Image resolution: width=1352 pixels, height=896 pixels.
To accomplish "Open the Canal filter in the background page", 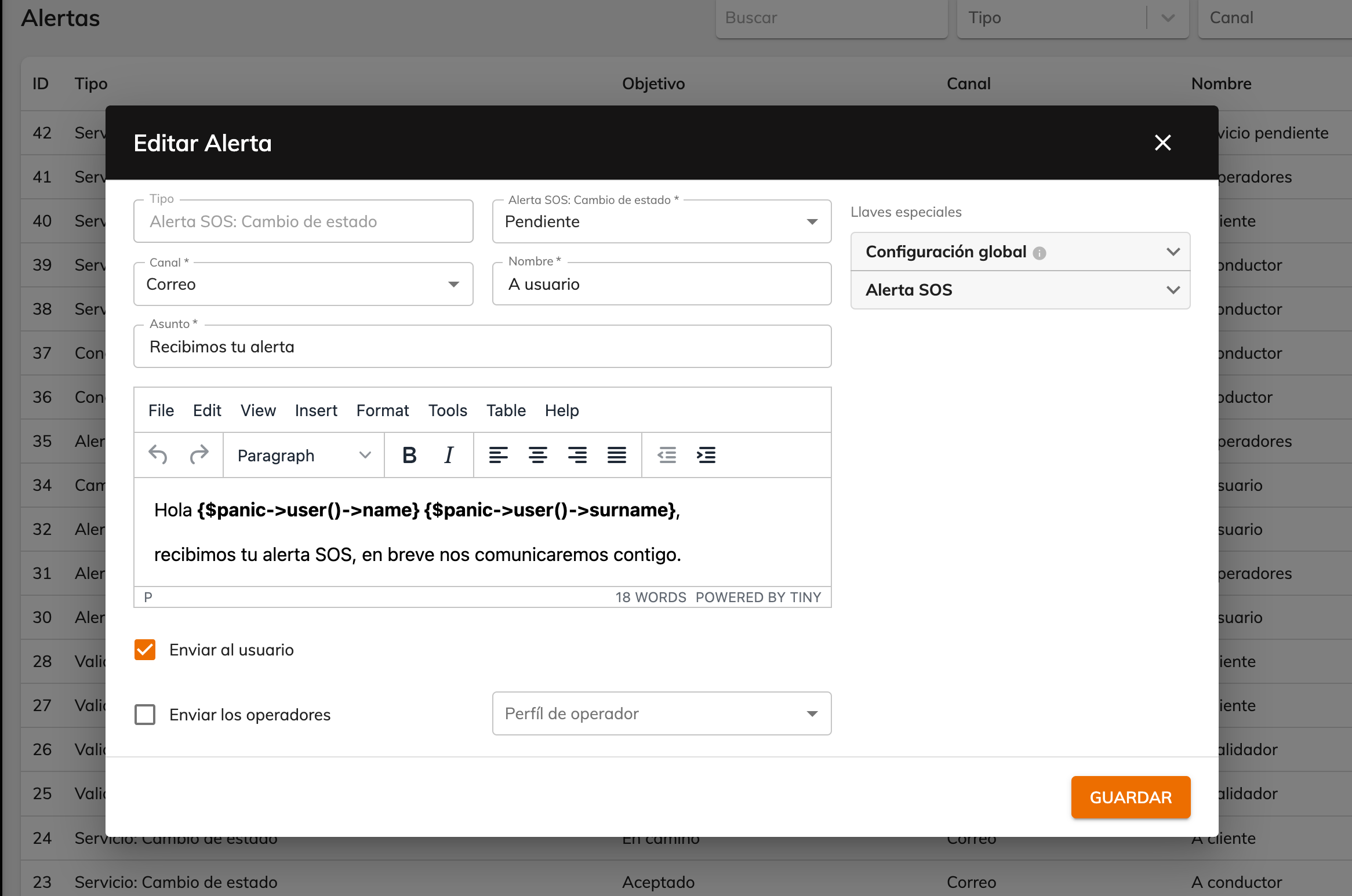I will tap(1275, 18).
